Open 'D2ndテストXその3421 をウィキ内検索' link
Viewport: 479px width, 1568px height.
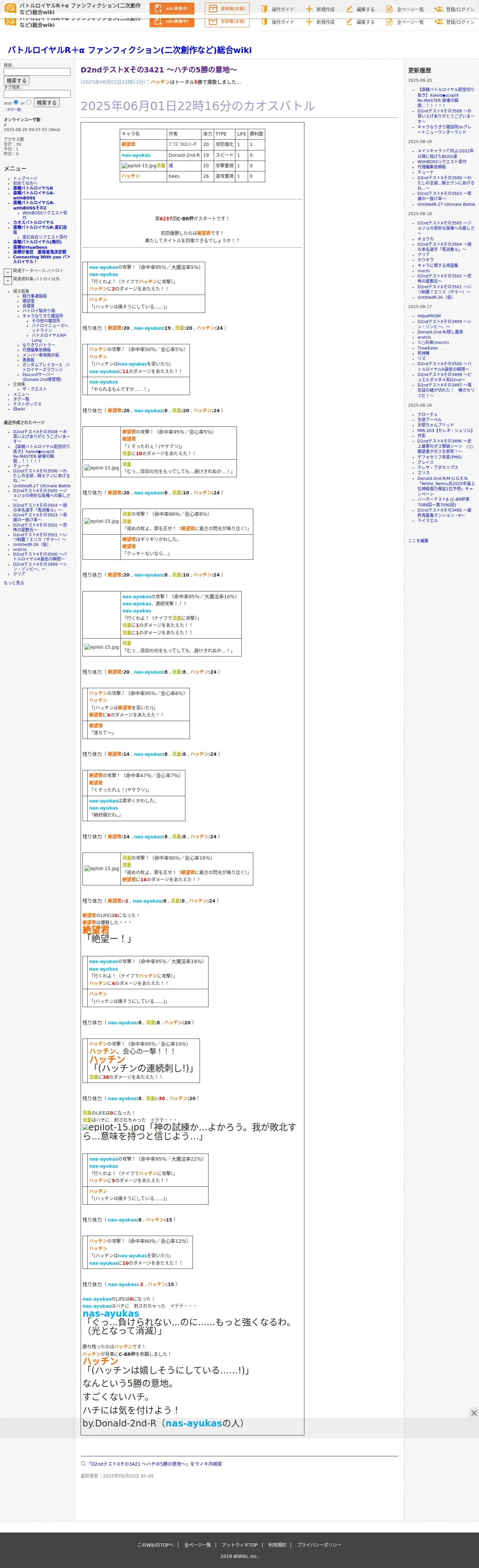[x=155, y=1464]
